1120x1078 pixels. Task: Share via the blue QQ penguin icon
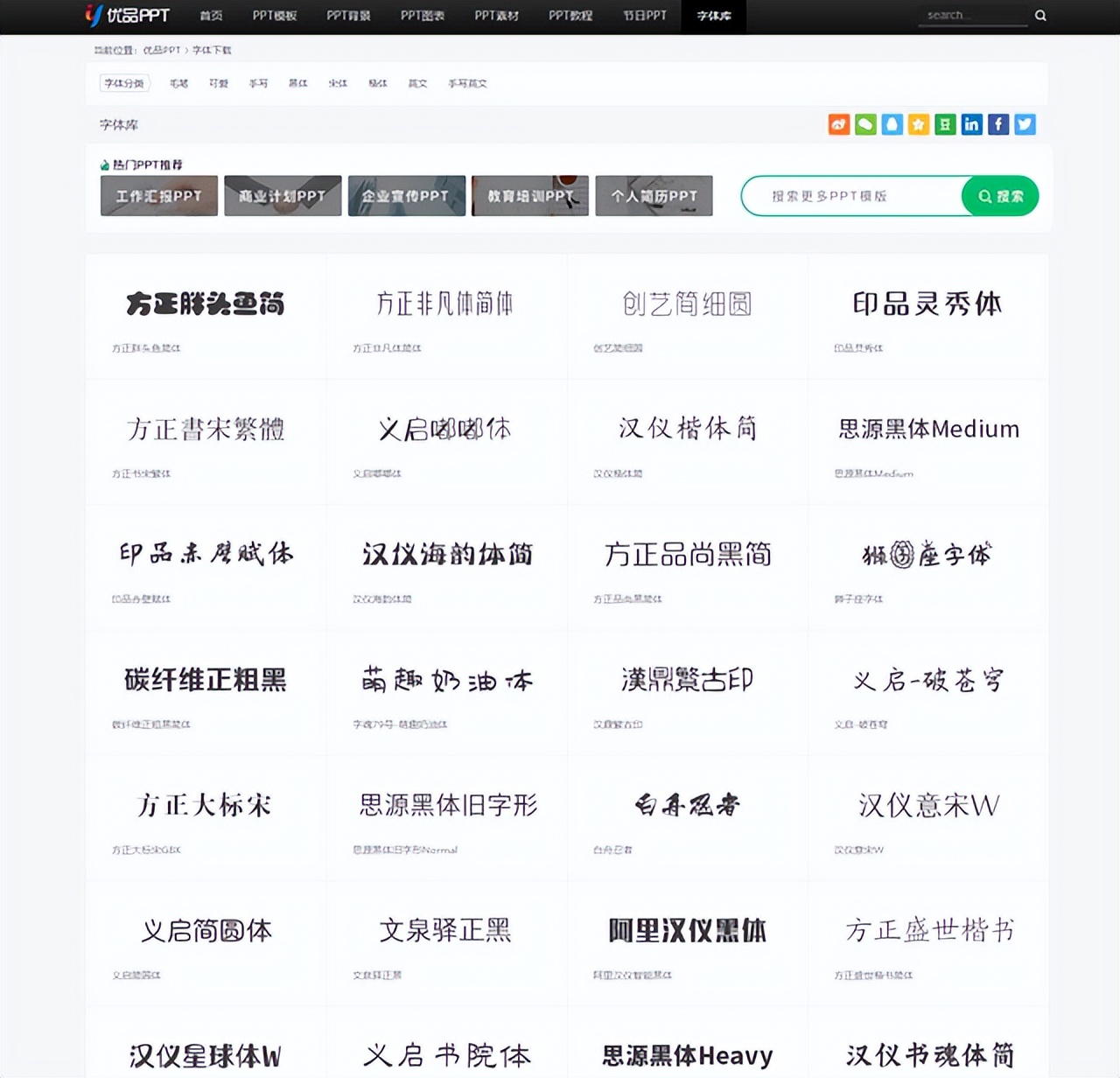pos(892,124)
